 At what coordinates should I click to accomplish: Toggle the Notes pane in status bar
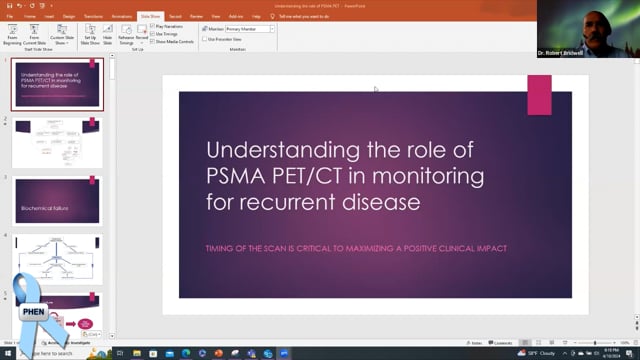tap(474, 343)
